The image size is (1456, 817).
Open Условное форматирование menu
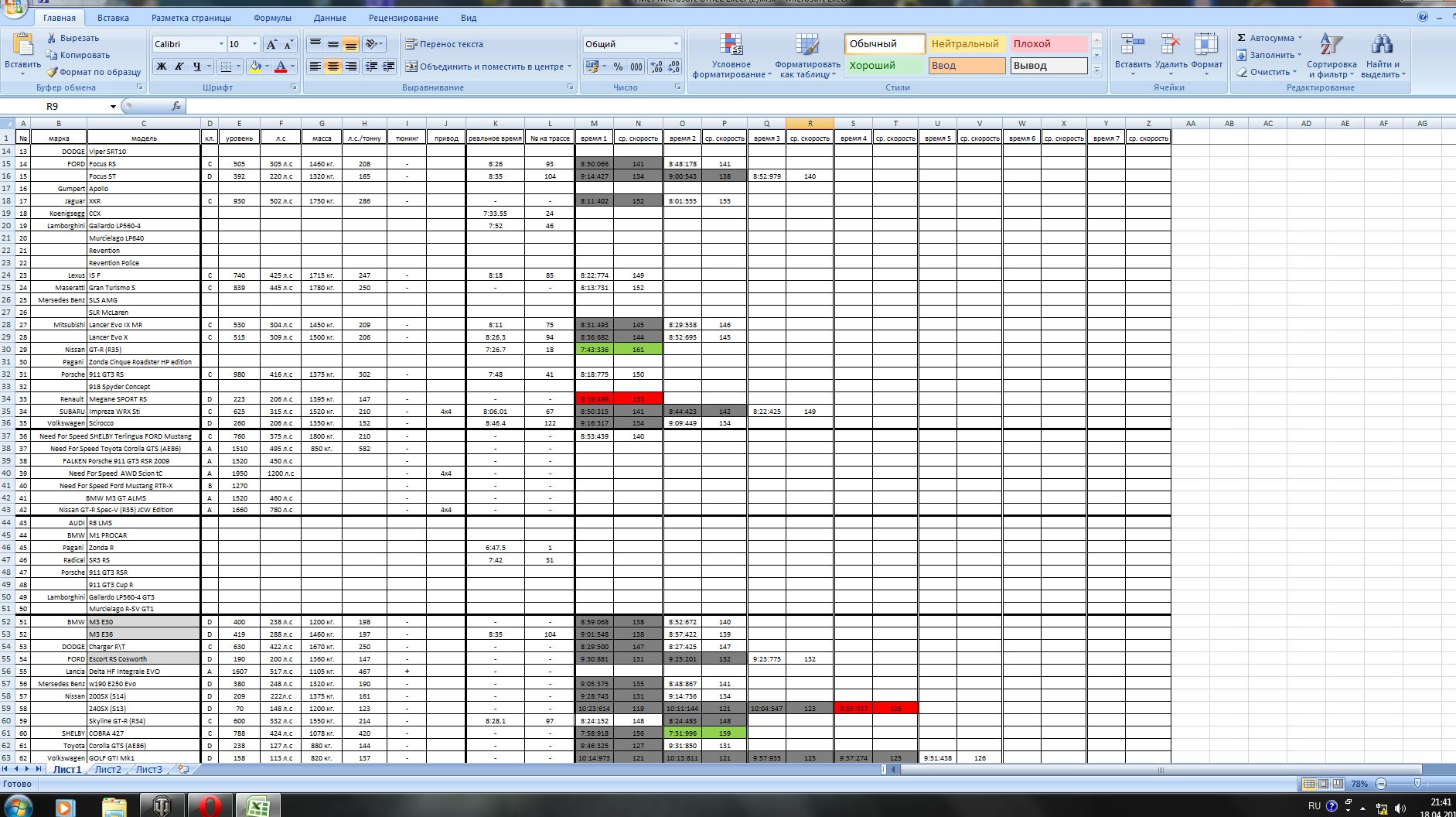(x=731, y=56)
